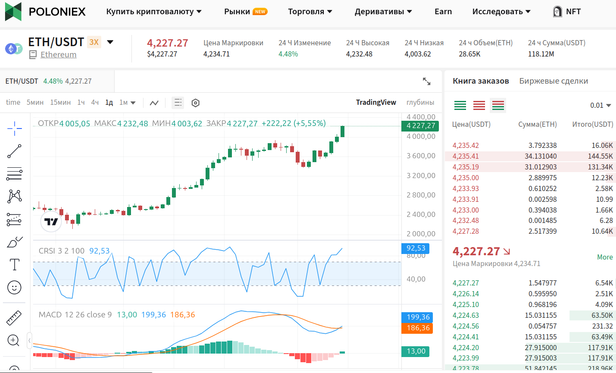
Task: Select bid price 4,223.99 row
Action: (x=530, y=358)
